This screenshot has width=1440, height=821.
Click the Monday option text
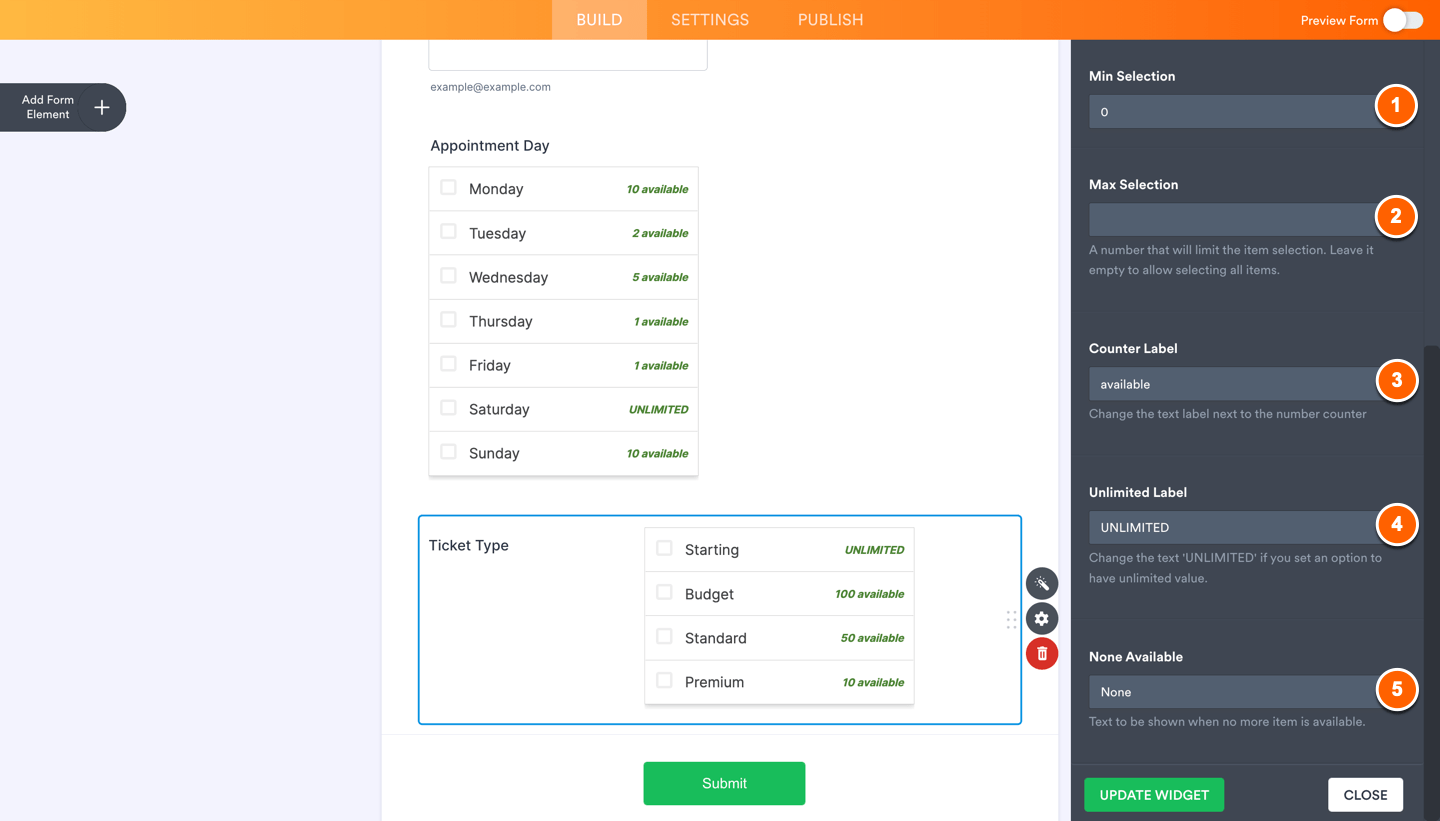496,189
